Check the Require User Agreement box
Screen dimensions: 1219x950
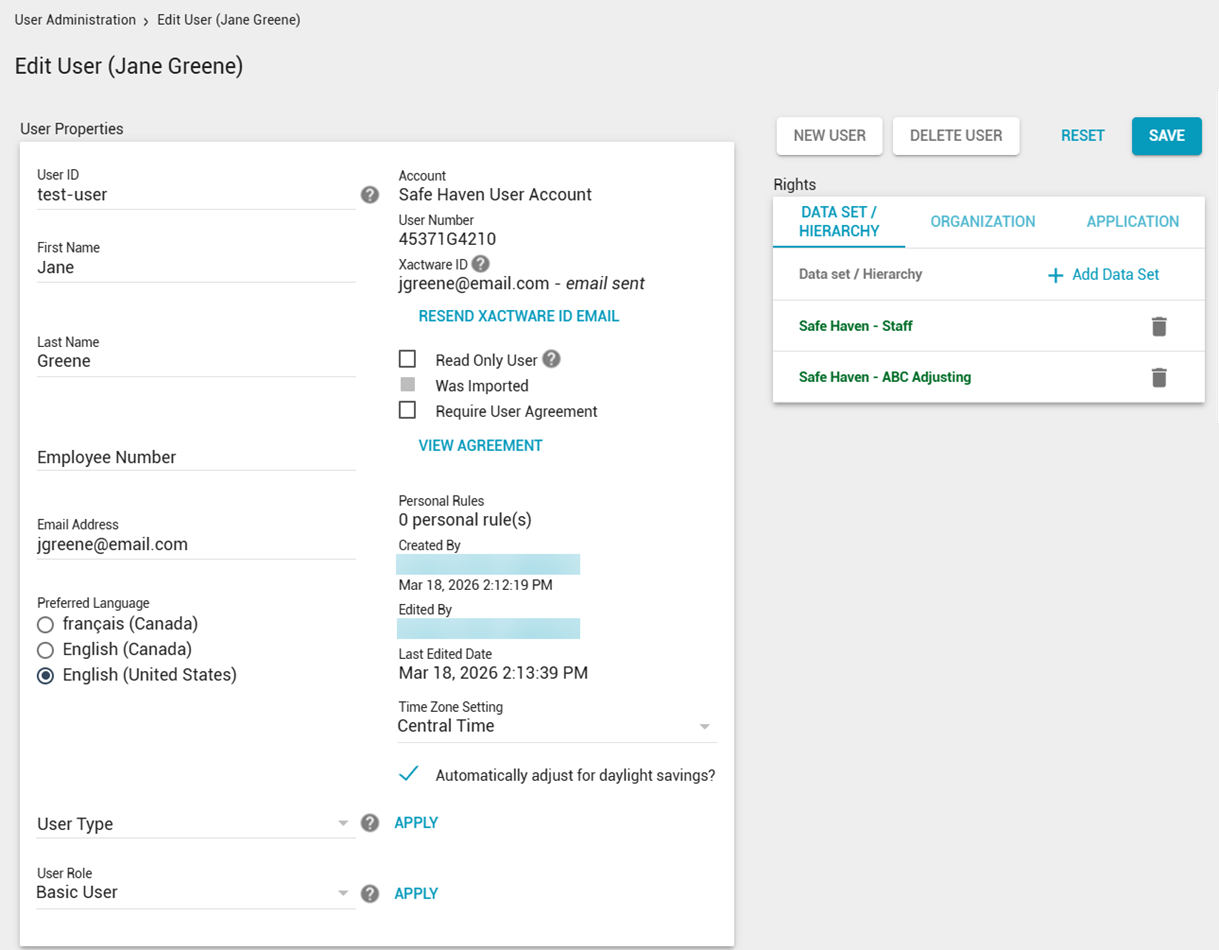coord(408,410)
